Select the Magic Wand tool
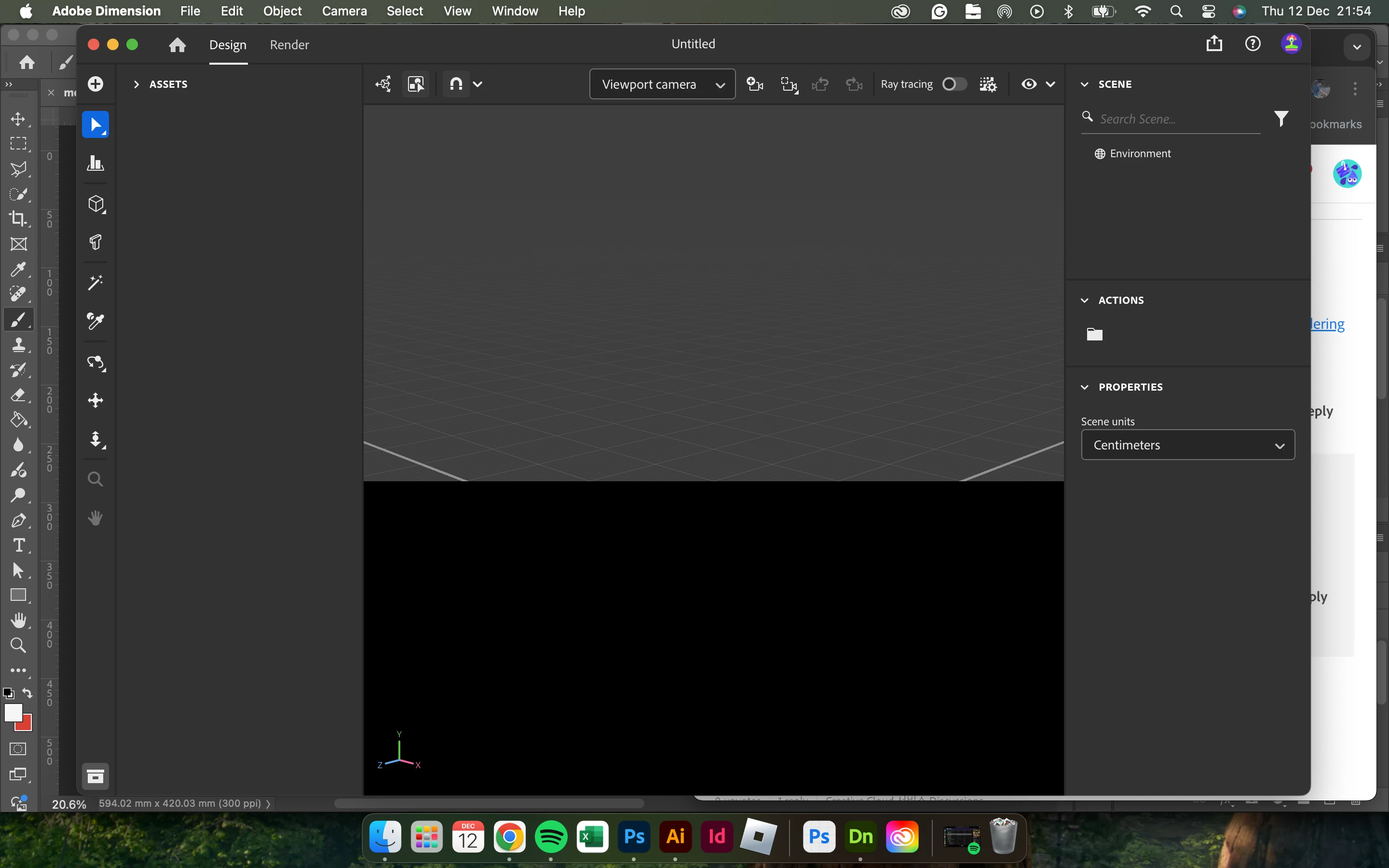This screenshot has height=868, width=1389. (x=95, y=282)
